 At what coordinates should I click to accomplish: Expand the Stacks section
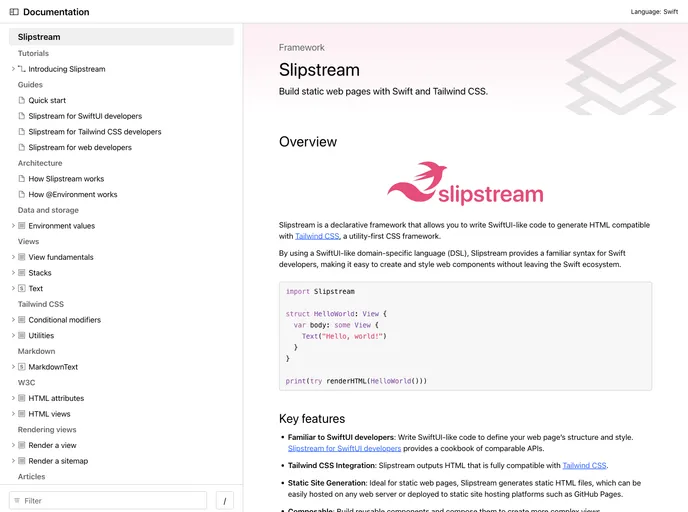[13, 273]
